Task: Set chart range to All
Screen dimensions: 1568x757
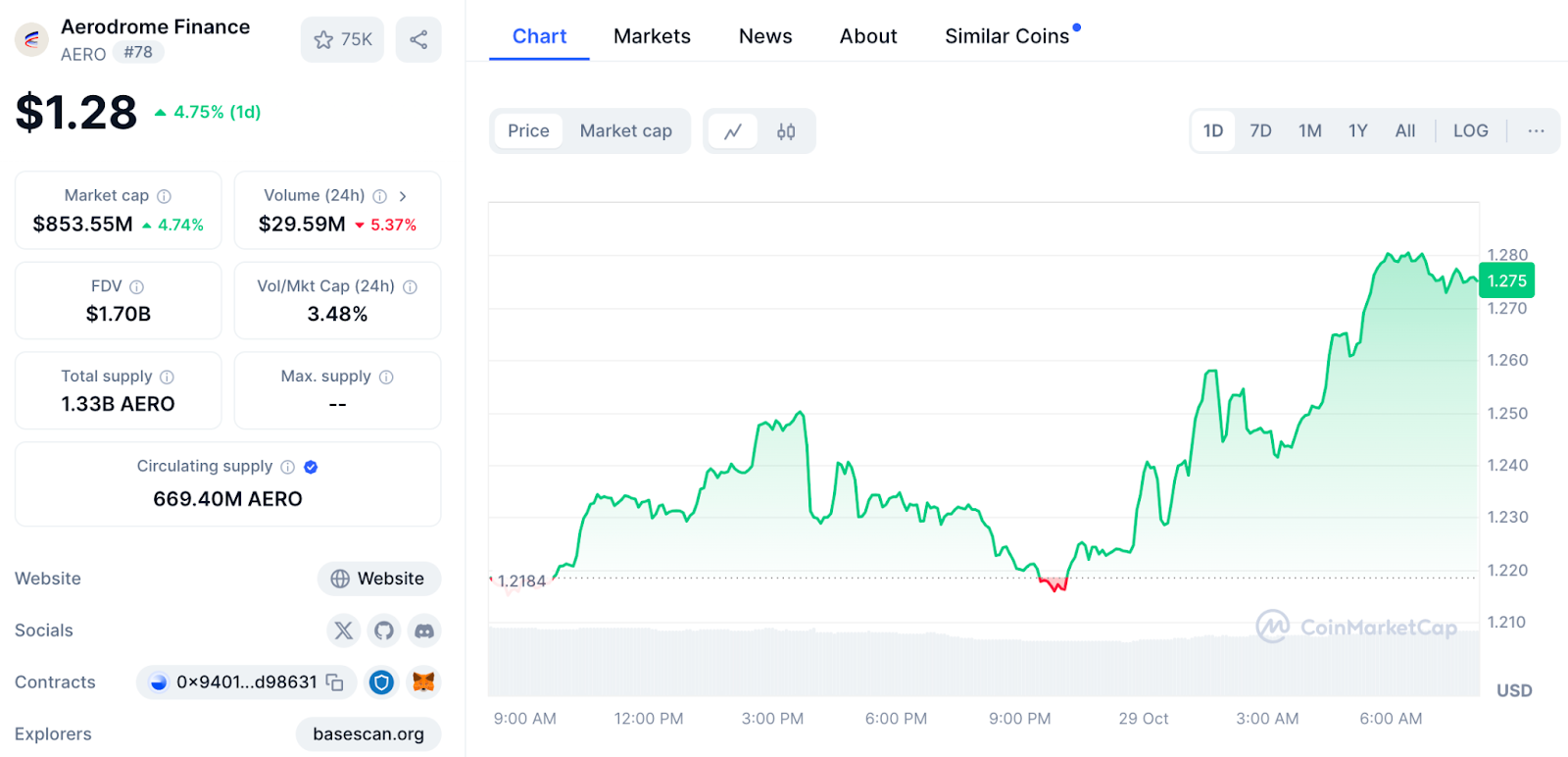Action: (x=1405, y=131)
